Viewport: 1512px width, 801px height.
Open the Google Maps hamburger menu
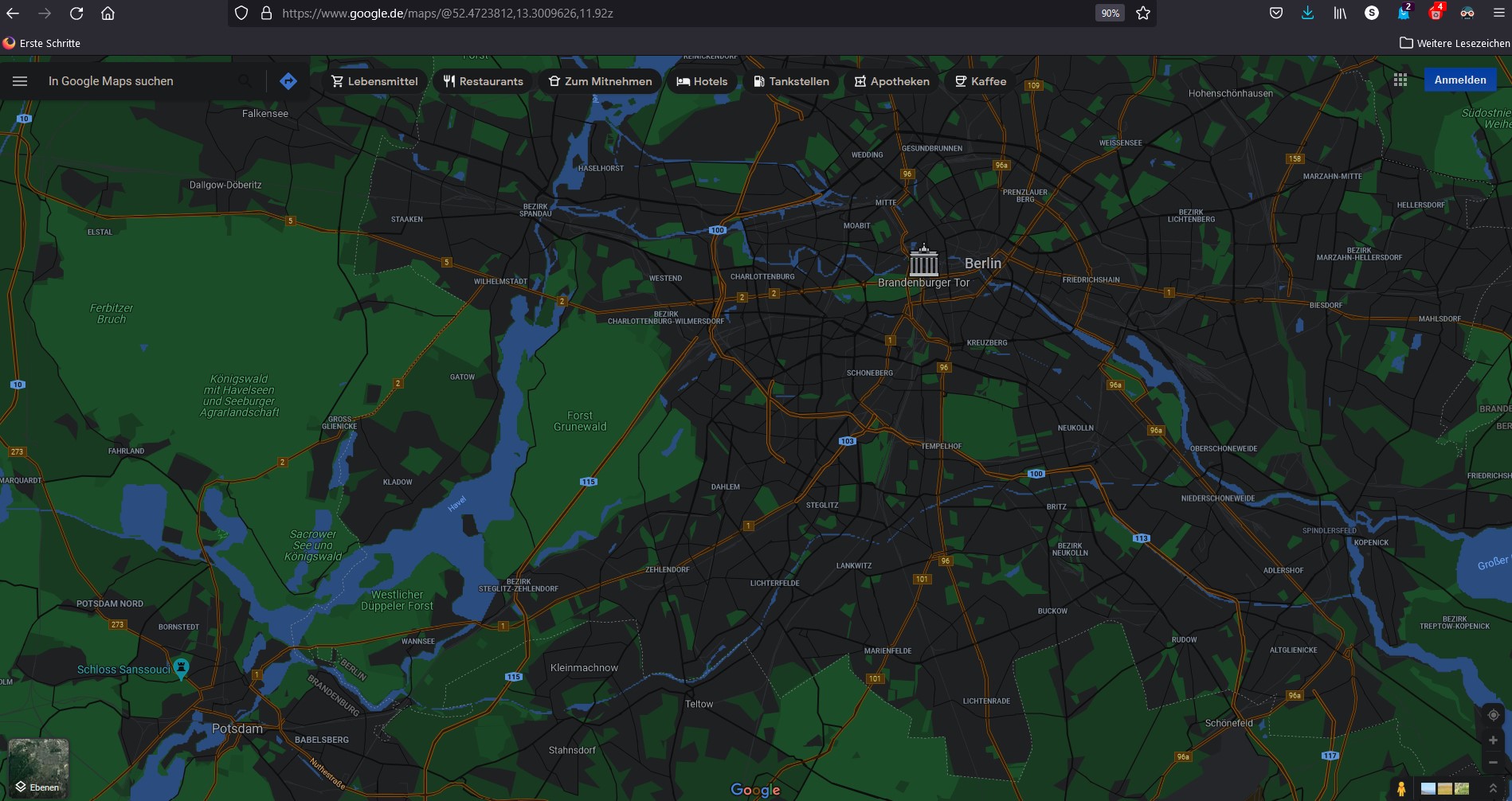[20, 81]
